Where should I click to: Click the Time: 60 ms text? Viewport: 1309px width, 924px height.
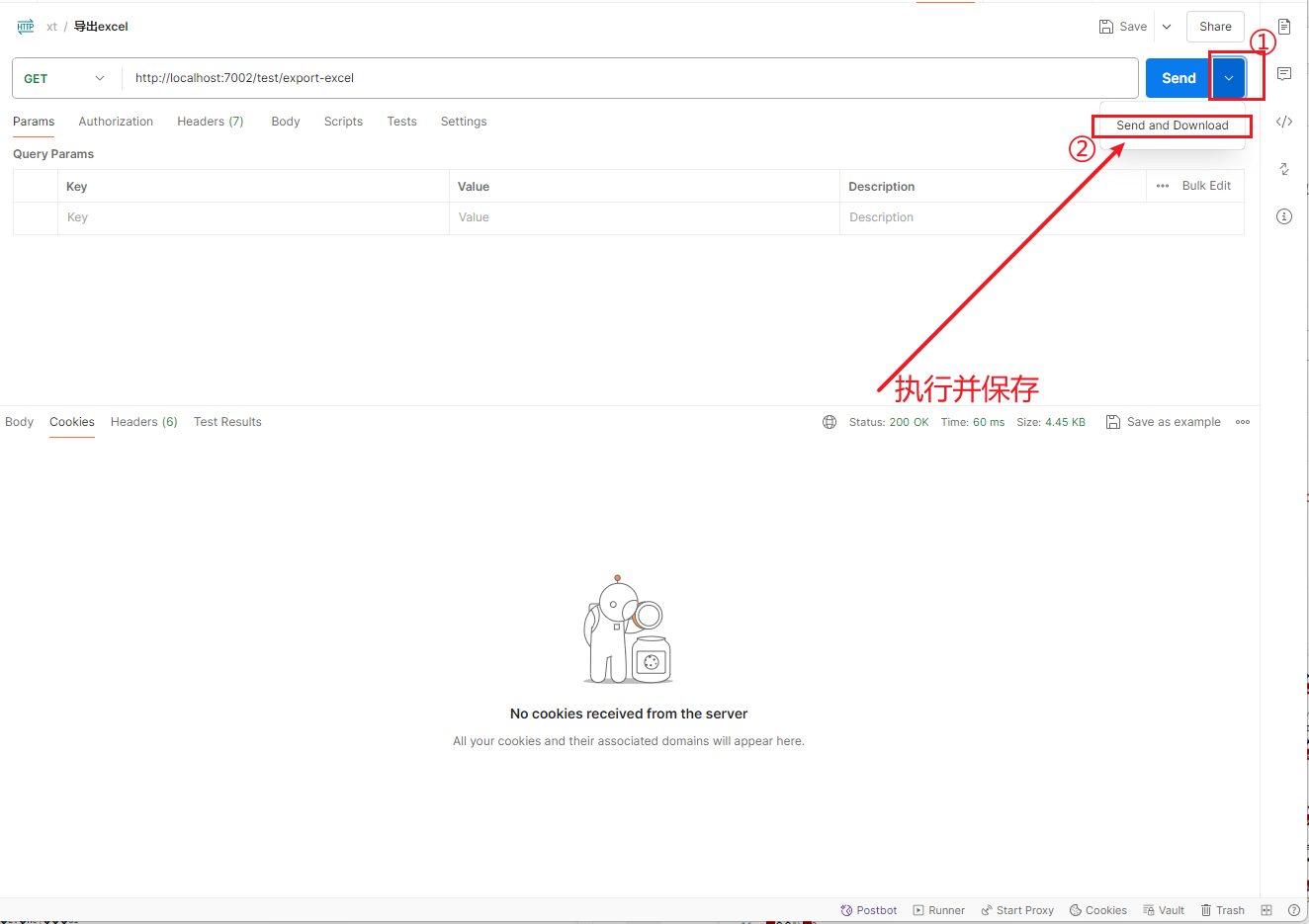973,422
